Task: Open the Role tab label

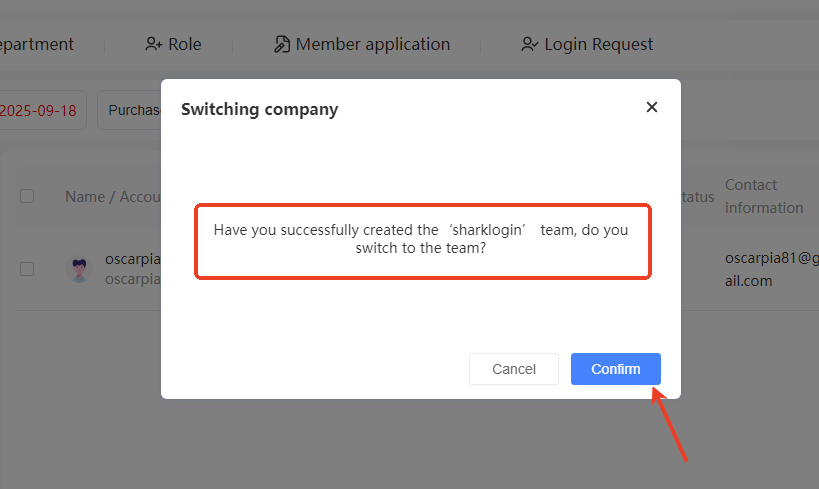Action: 185,44
